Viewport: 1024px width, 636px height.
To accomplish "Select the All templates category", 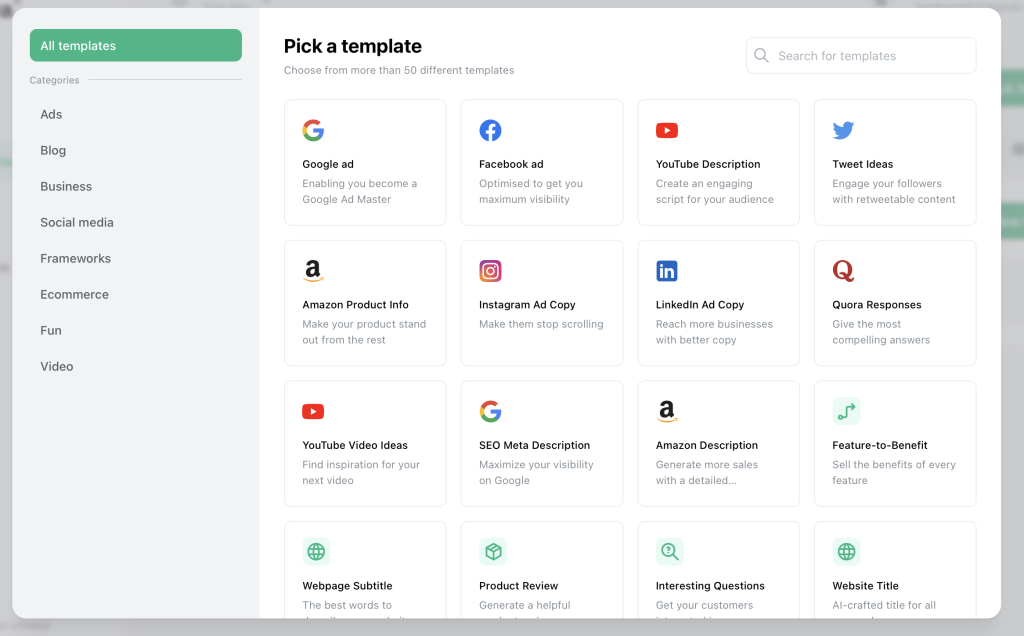I will (x=136, y=46).
